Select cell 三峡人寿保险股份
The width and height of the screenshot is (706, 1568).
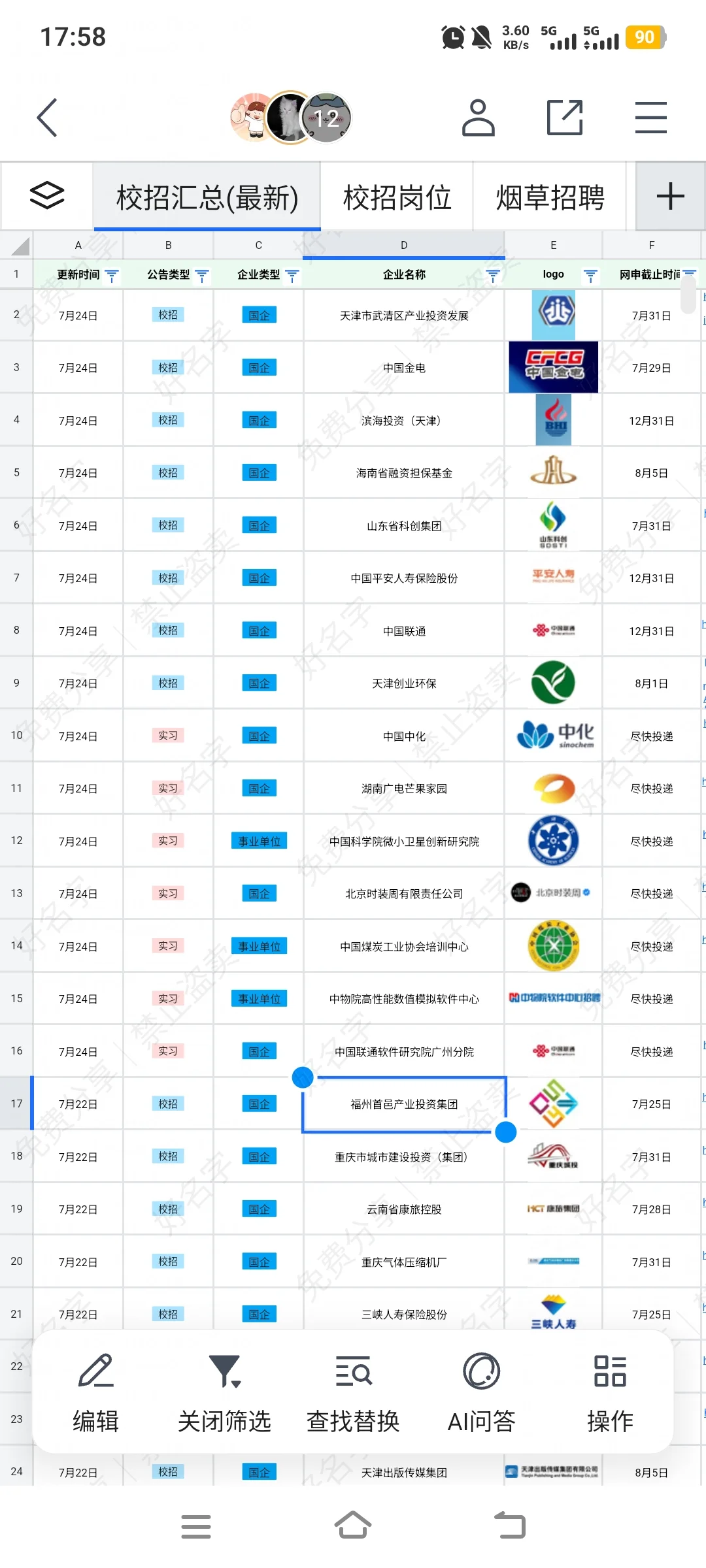(404, 1315)
